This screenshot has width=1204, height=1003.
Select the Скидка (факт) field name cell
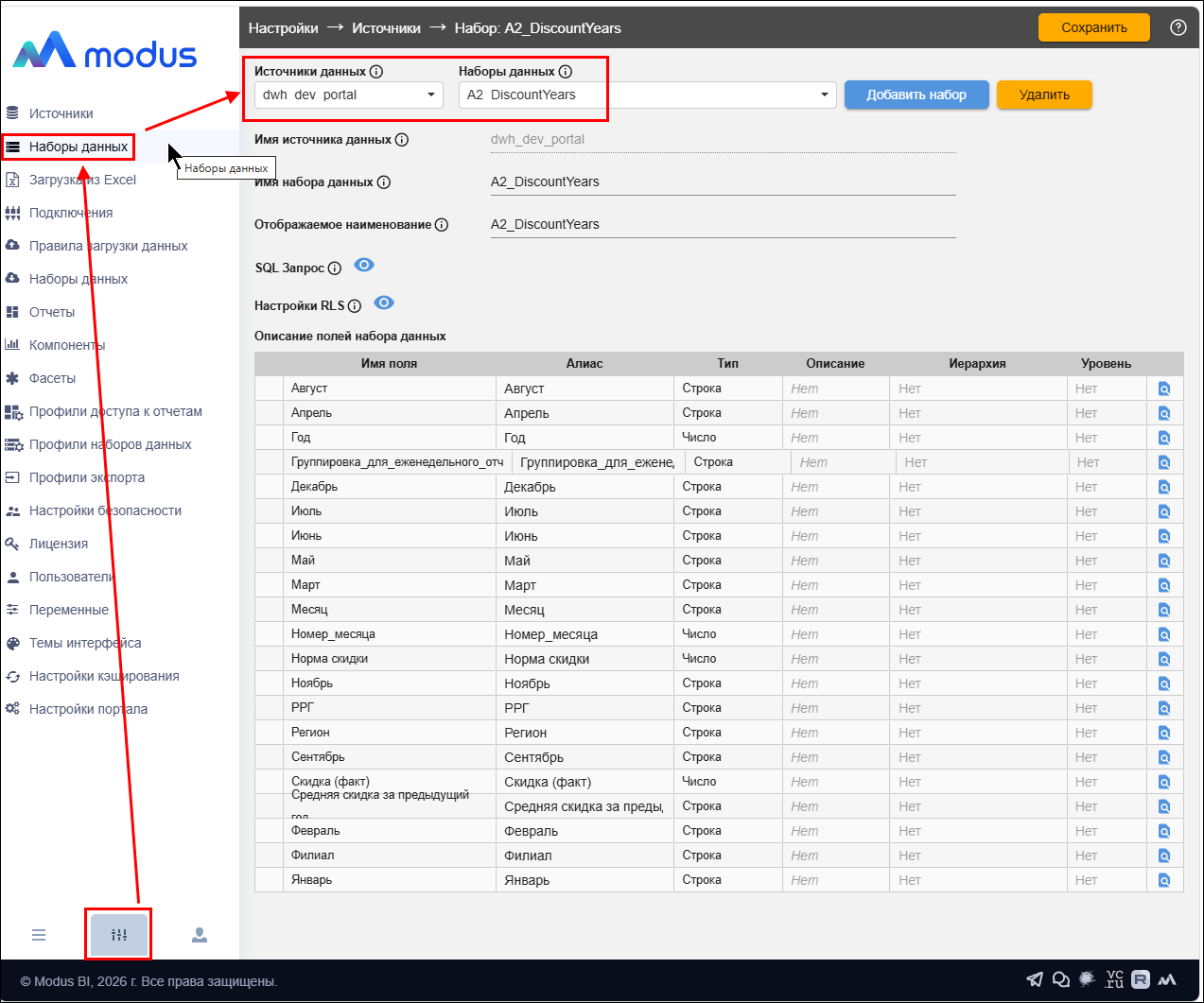[389, 782]
